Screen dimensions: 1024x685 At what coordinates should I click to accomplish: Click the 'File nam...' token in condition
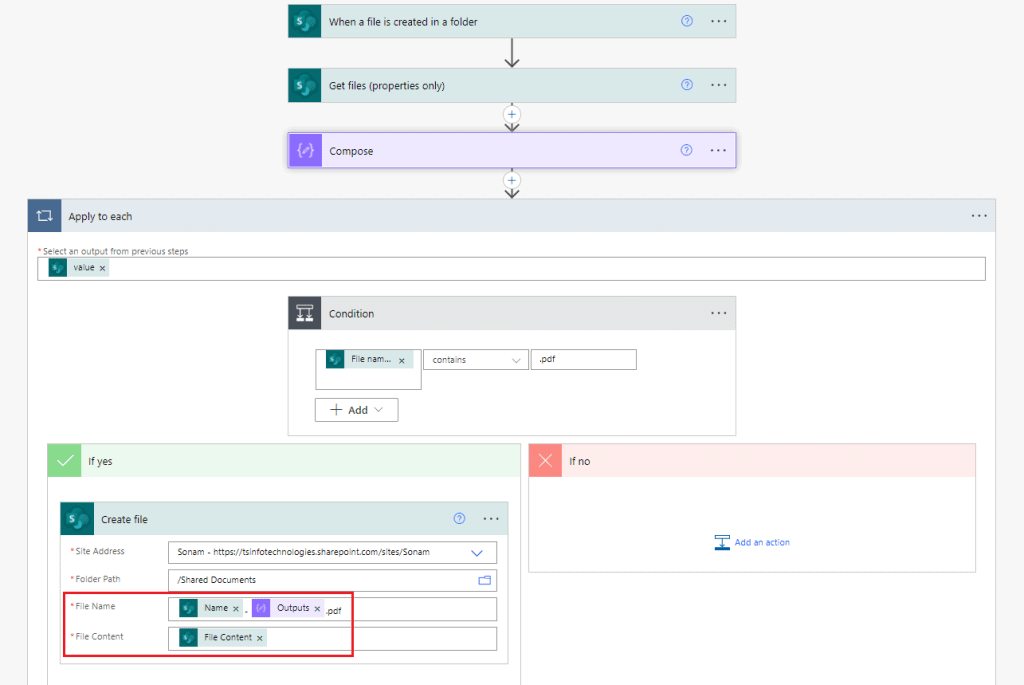coord(370,359)
